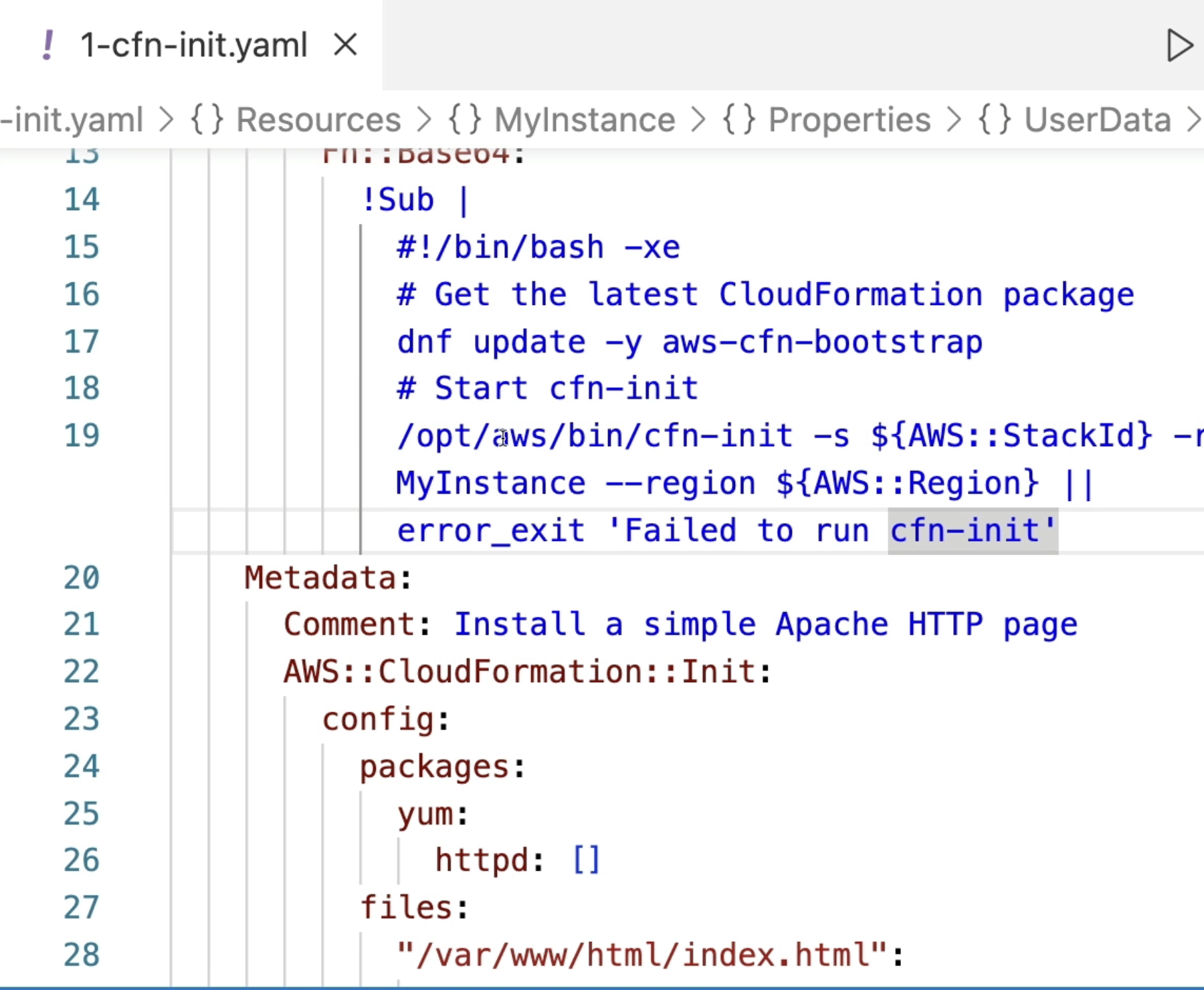This screenshot has height=990, width=1204.
Task: Click the 'AWS::CloudFormation::Init:' key
Action: pyautogui.click(x=528, y=672)
